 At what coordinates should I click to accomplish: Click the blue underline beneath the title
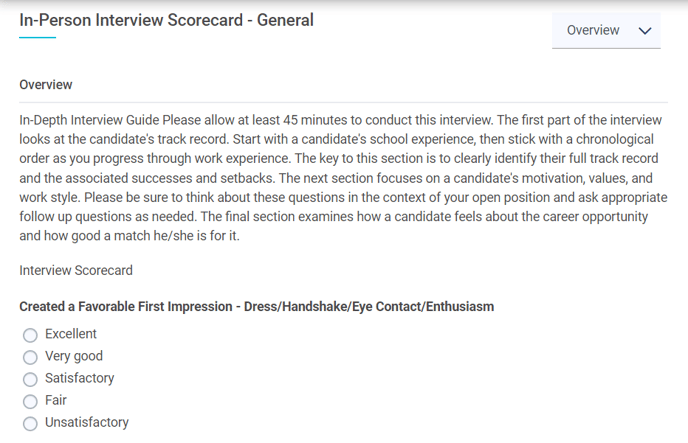point(37,38)
